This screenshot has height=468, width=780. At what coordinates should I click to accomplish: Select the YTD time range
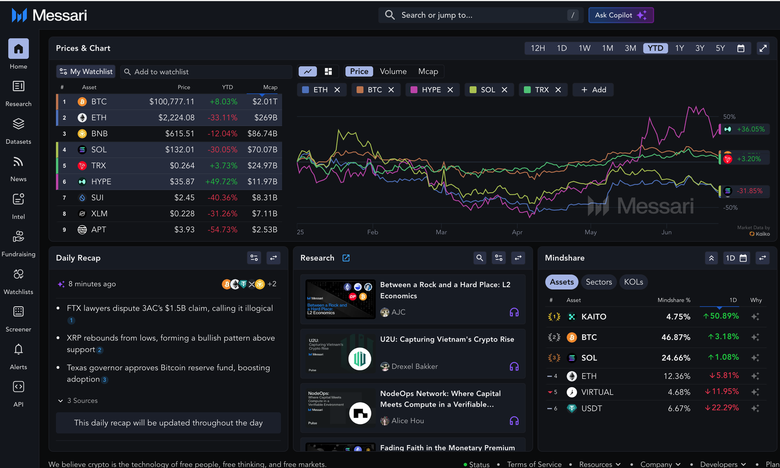point(655,48)
